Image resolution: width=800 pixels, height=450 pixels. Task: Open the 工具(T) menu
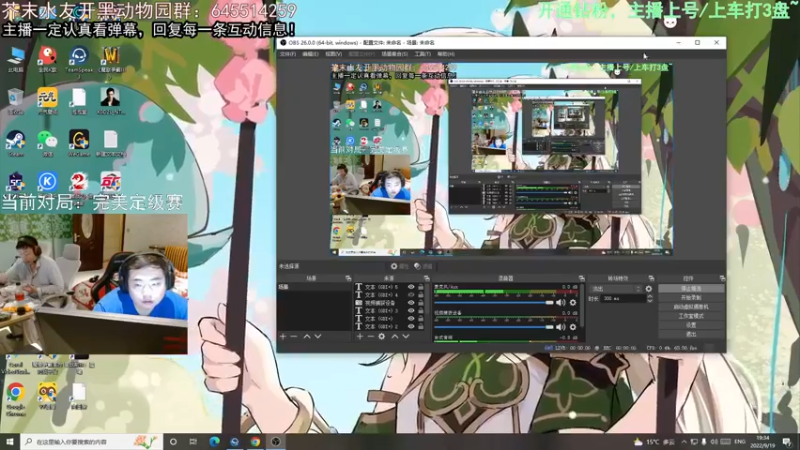coord(423,54)
